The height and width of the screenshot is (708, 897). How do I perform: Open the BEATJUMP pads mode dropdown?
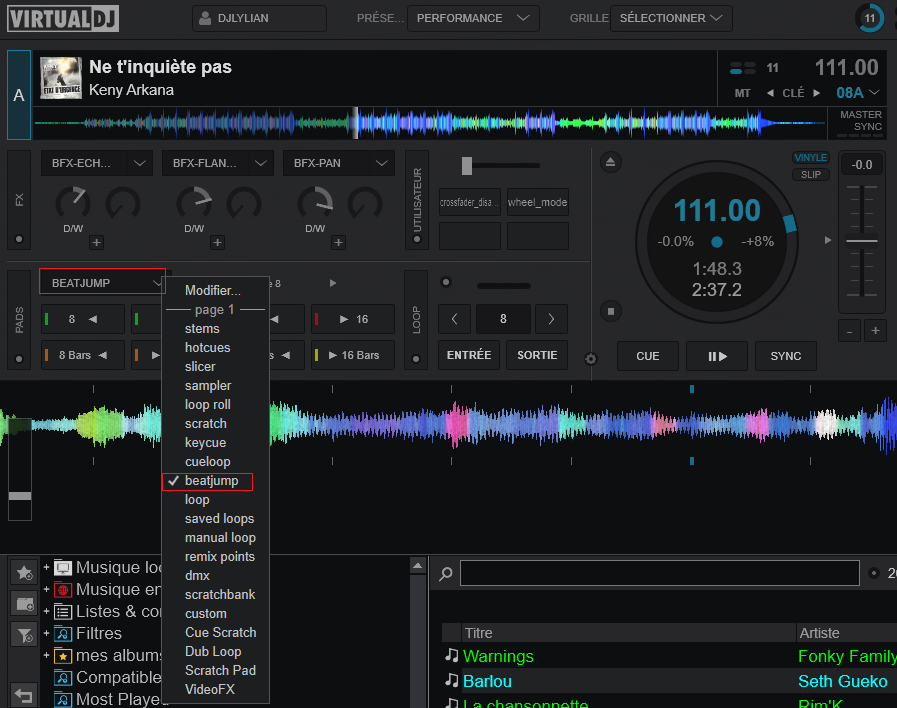[x=102, y=283]
